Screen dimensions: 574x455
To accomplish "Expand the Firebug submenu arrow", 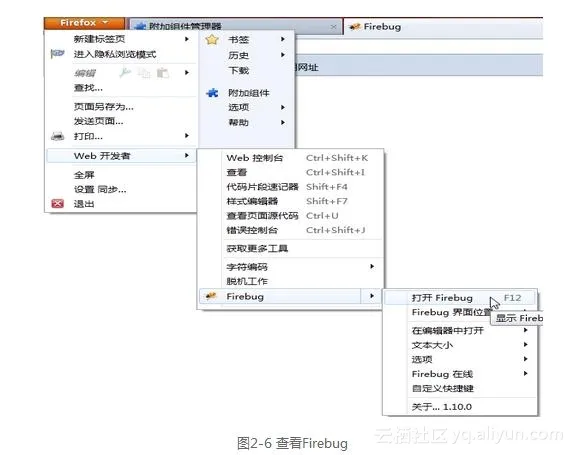I will 372,295.
